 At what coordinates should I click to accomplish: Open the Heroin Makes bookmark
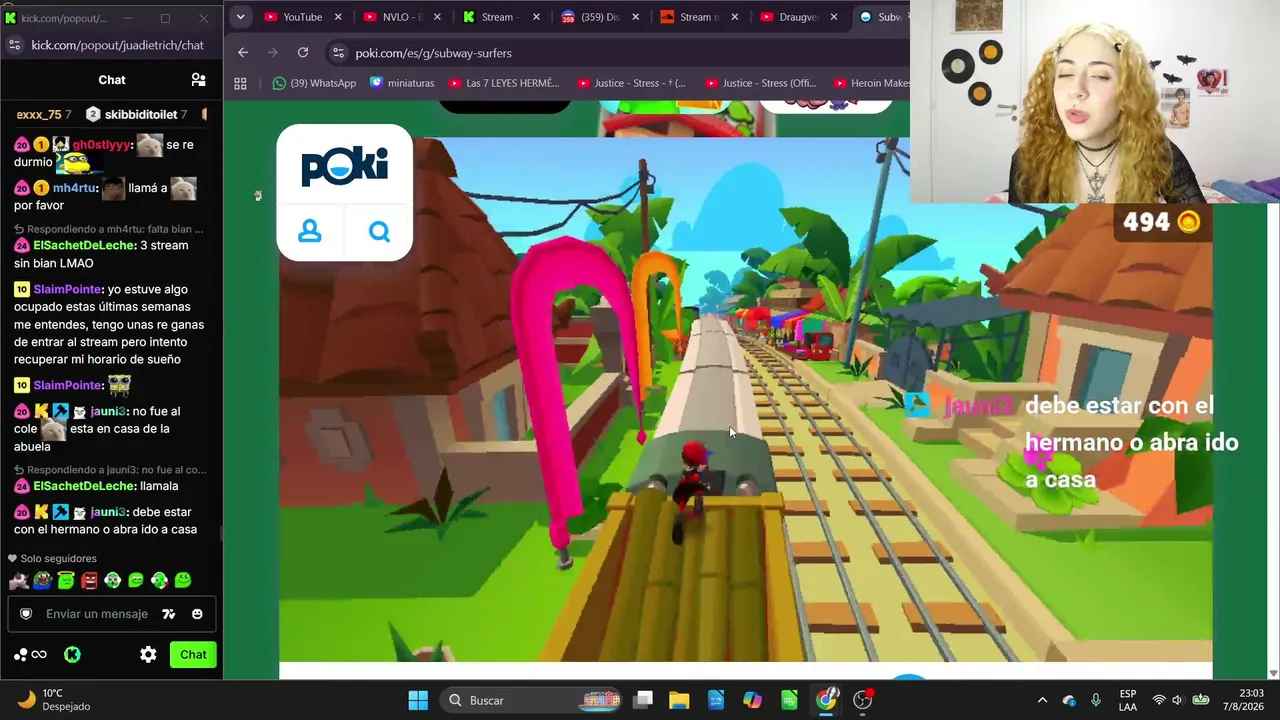(871, 83)
